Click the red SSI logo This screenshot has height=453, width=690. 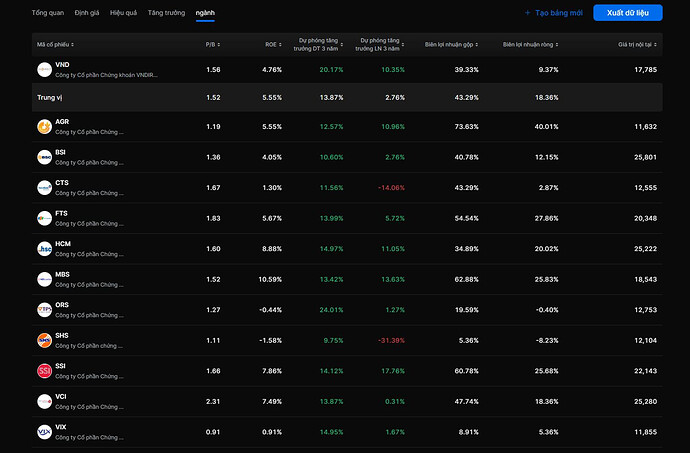(x=44, y=371)
